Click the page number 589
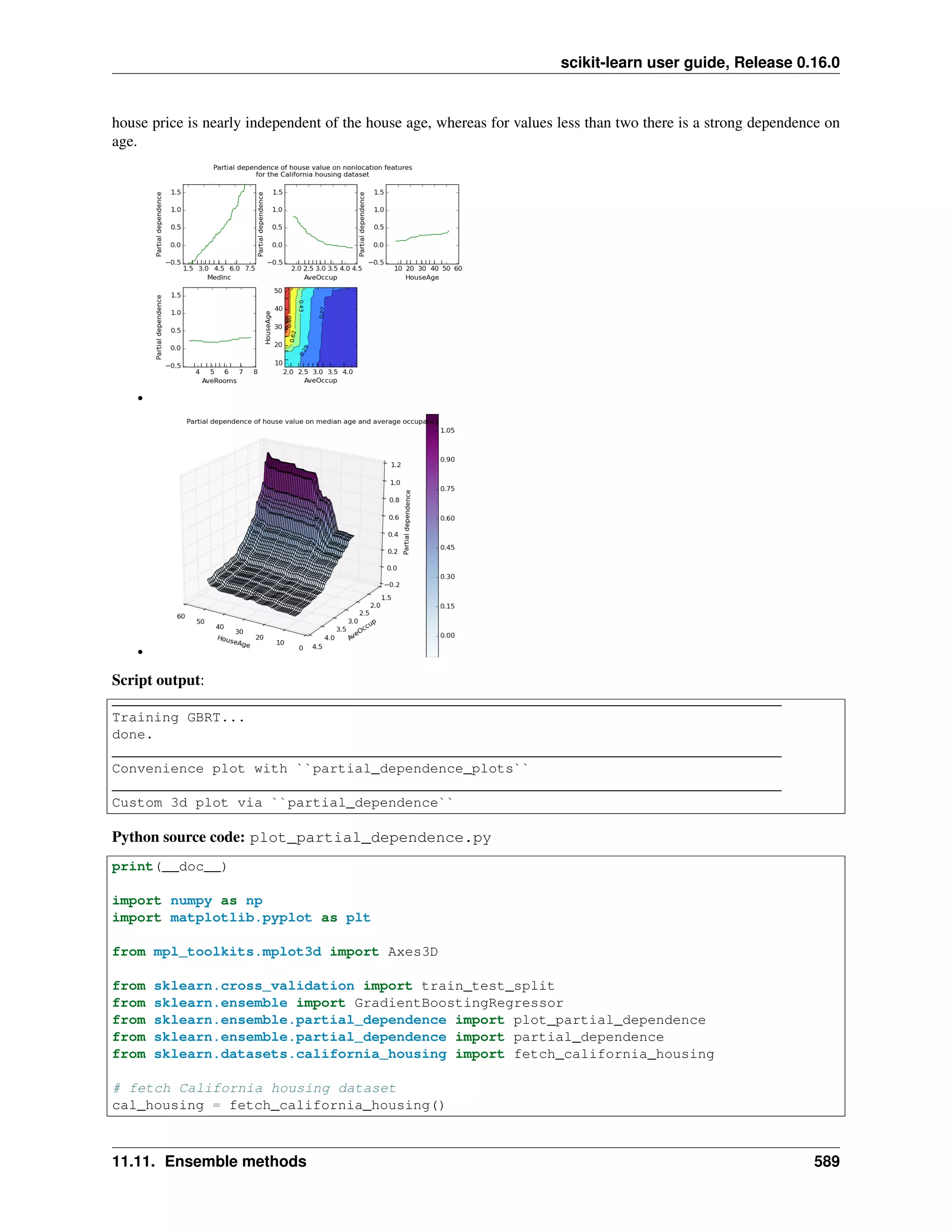This screenshot has height=1232, width=952. (x=826, y=1162)
